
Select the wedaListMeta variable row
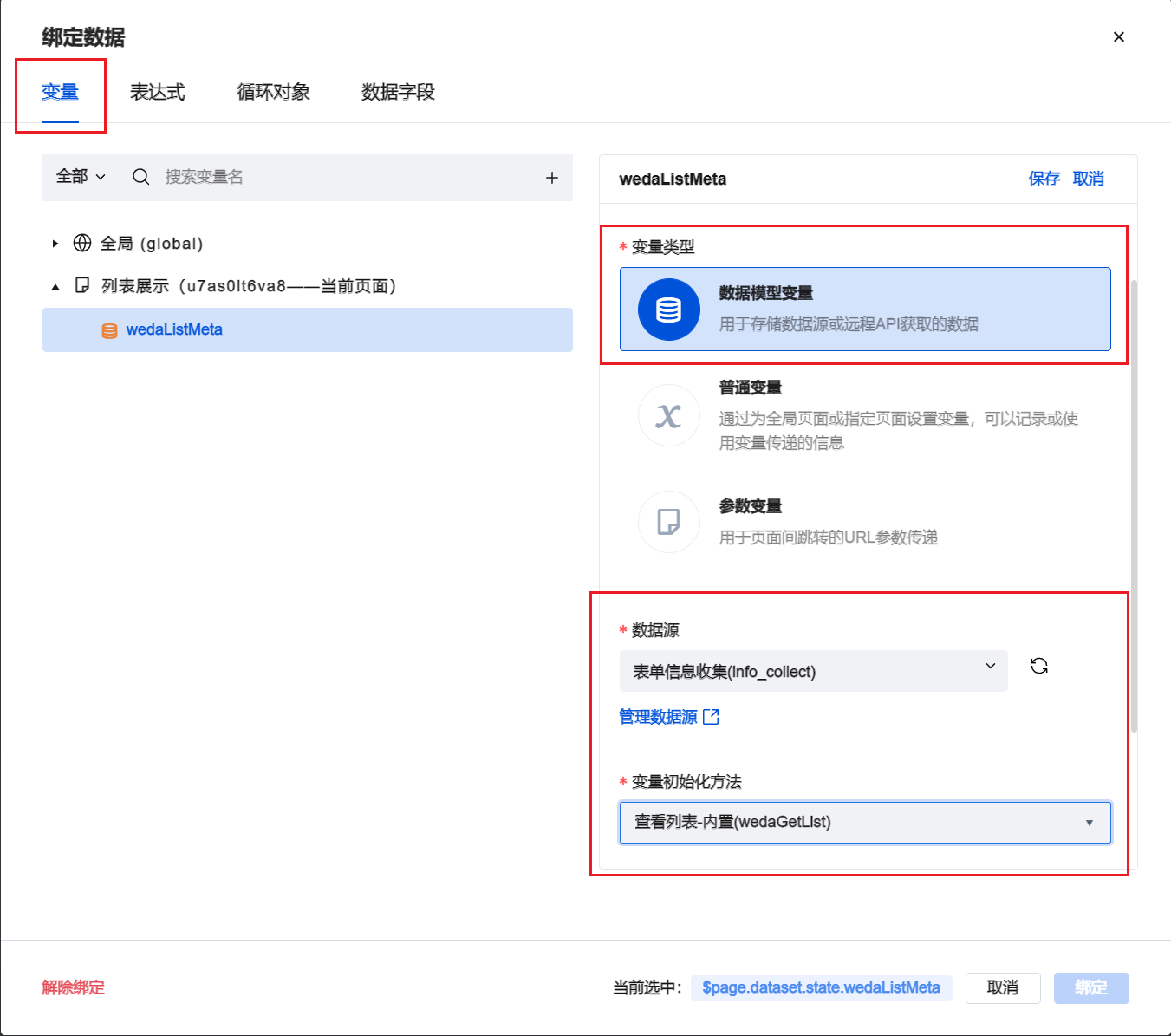pyautogui.click(x=308, y=329)
